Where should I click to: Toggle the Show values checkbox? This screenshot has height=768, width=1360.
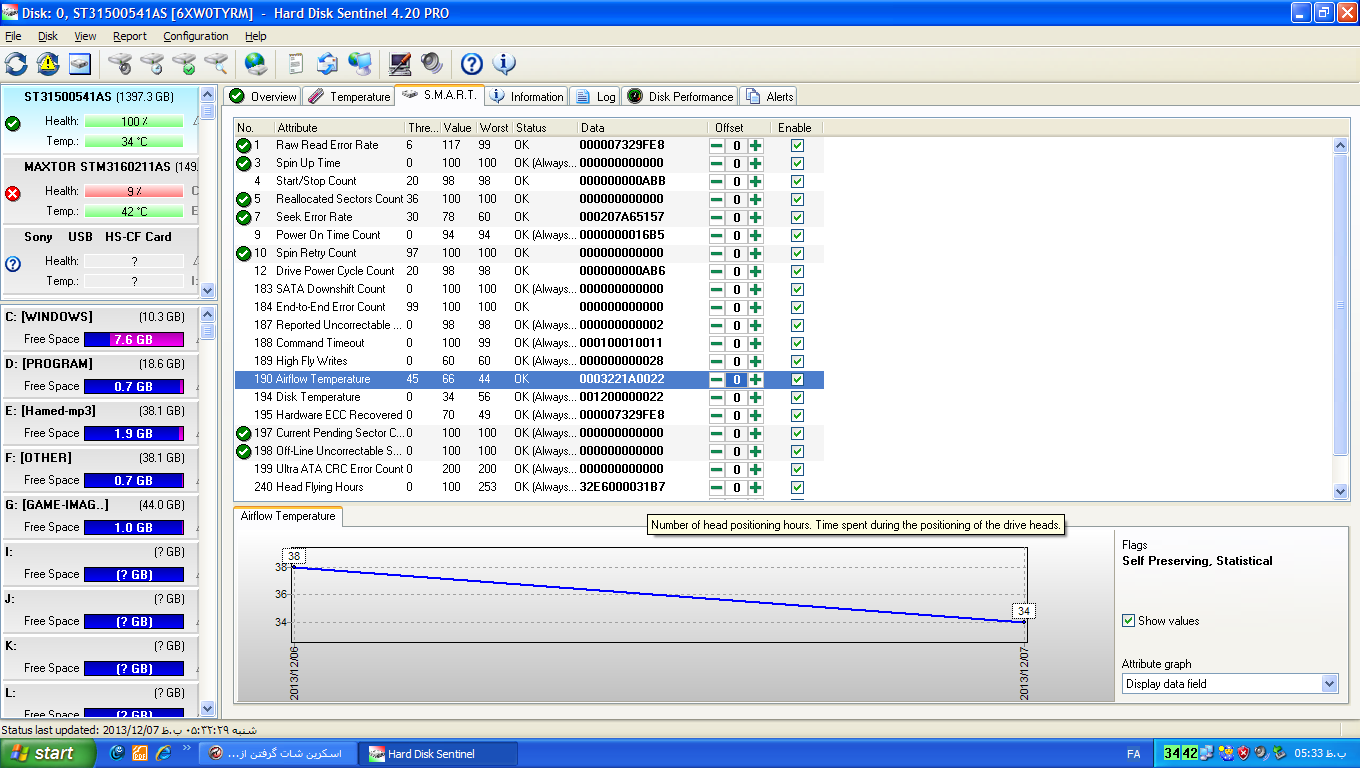[1129, 621]
